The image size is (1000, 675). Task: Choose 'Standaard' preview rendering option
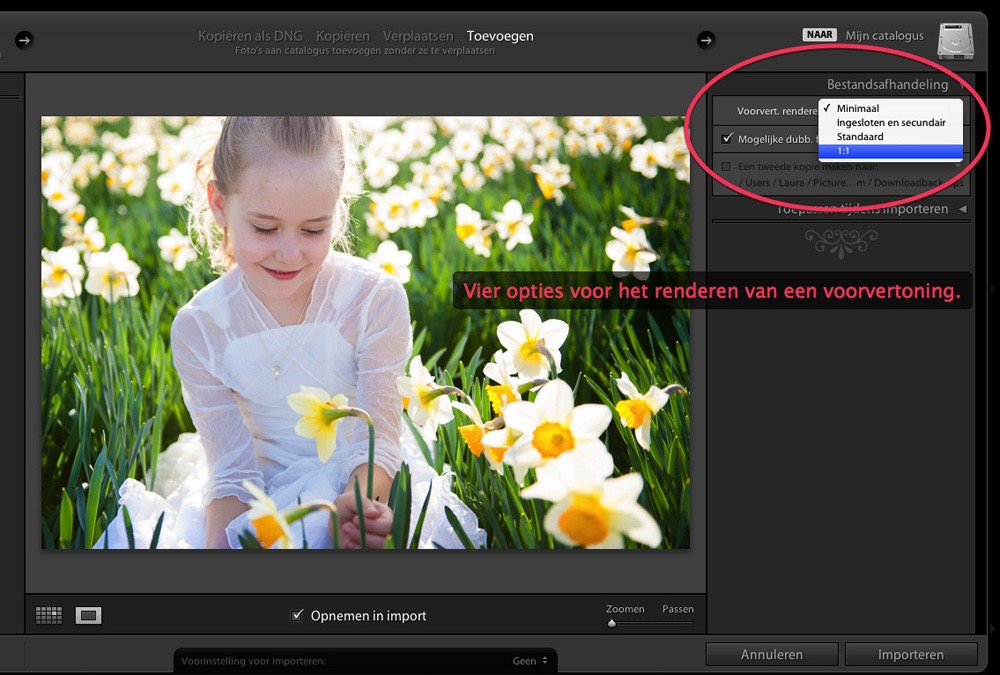tap(860, 136)
